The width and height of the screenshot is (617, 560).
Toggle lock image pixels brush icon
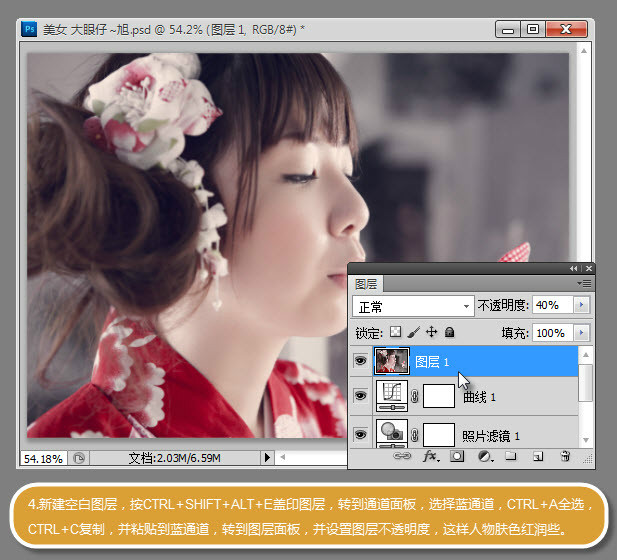coord(413,332)
